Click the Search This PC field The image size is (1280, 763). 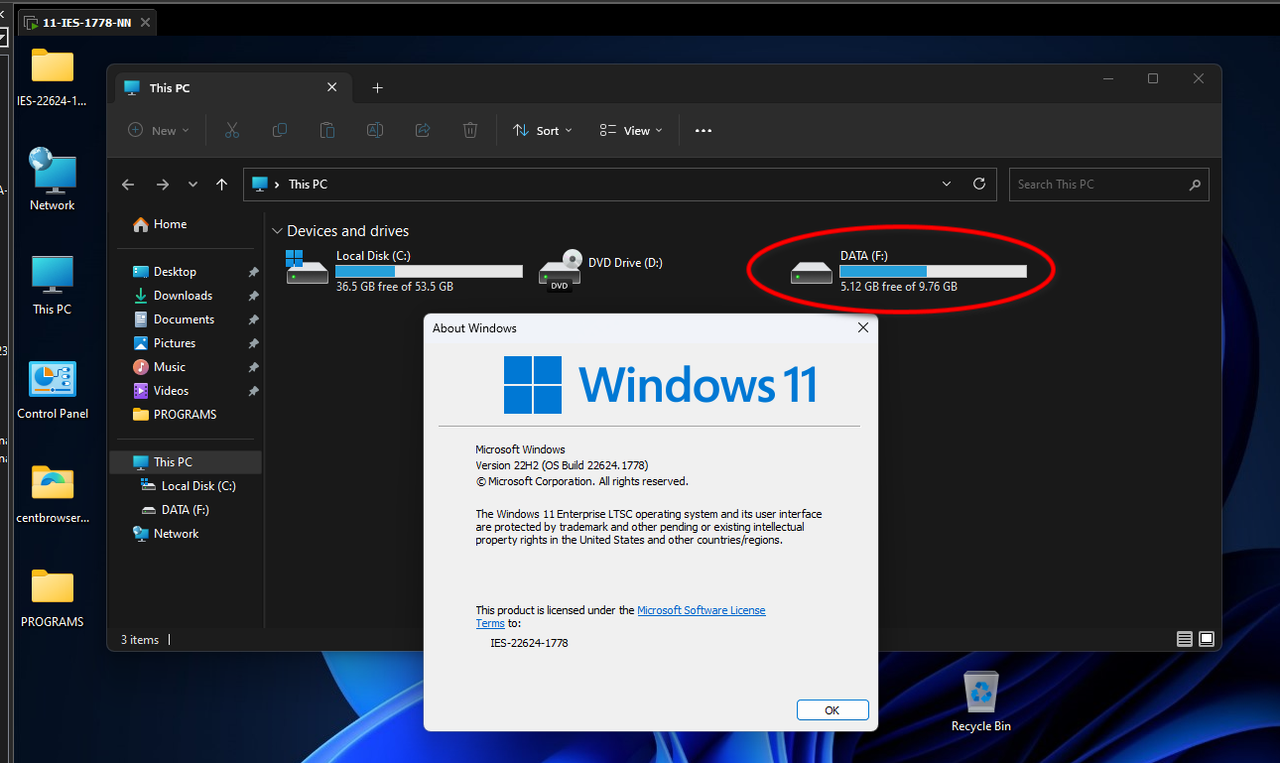[x=1109, y=184]
